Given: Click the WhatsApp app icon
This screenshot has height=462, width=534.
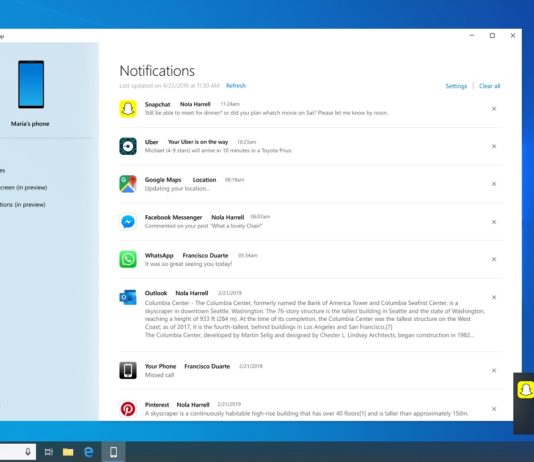Looking at the screenshot, I should tap(128, 259).
